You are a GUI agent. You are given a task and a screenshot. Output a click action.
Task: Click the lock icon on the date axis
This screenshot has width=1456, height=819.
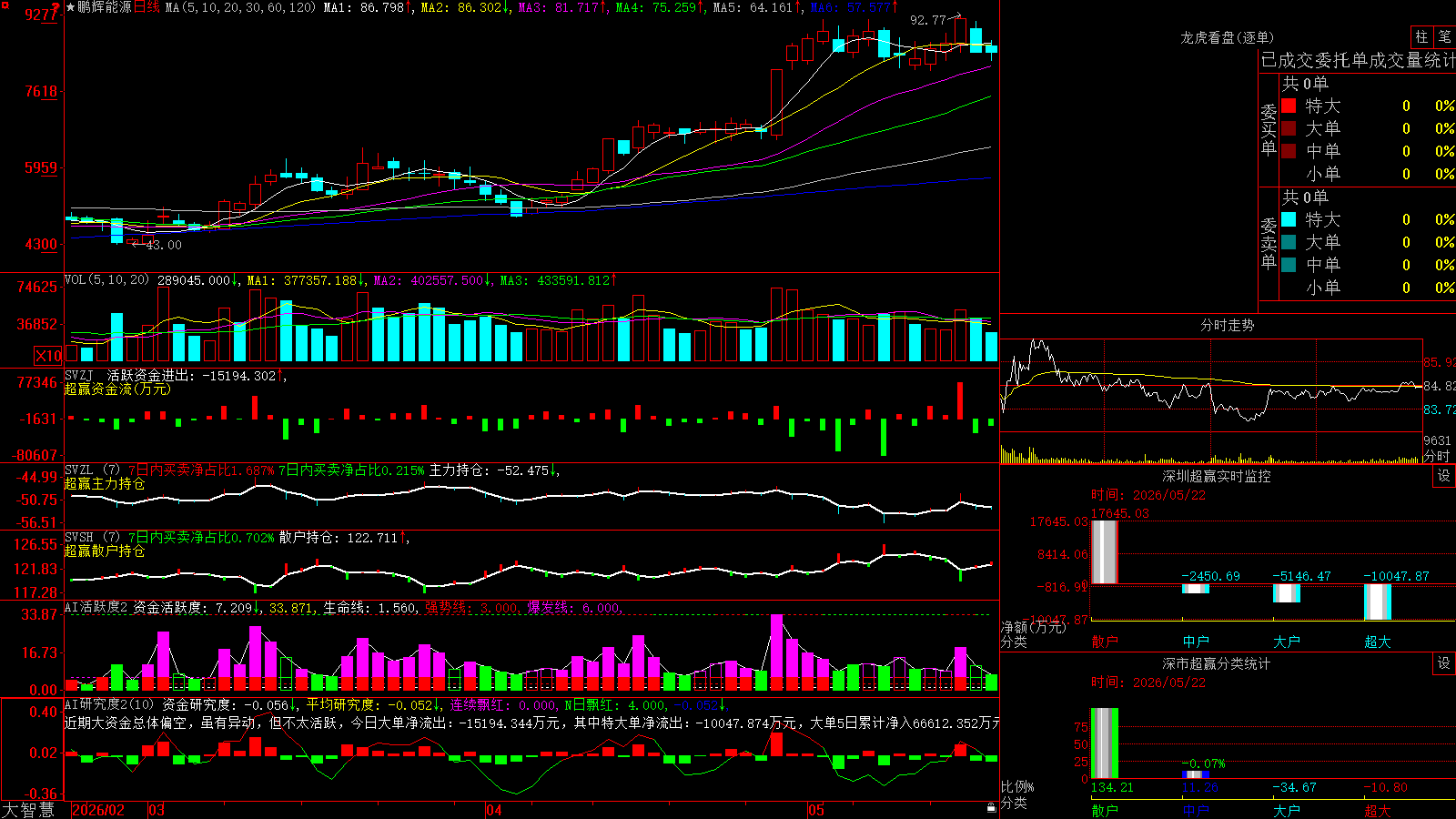click(x=991, y=808)
